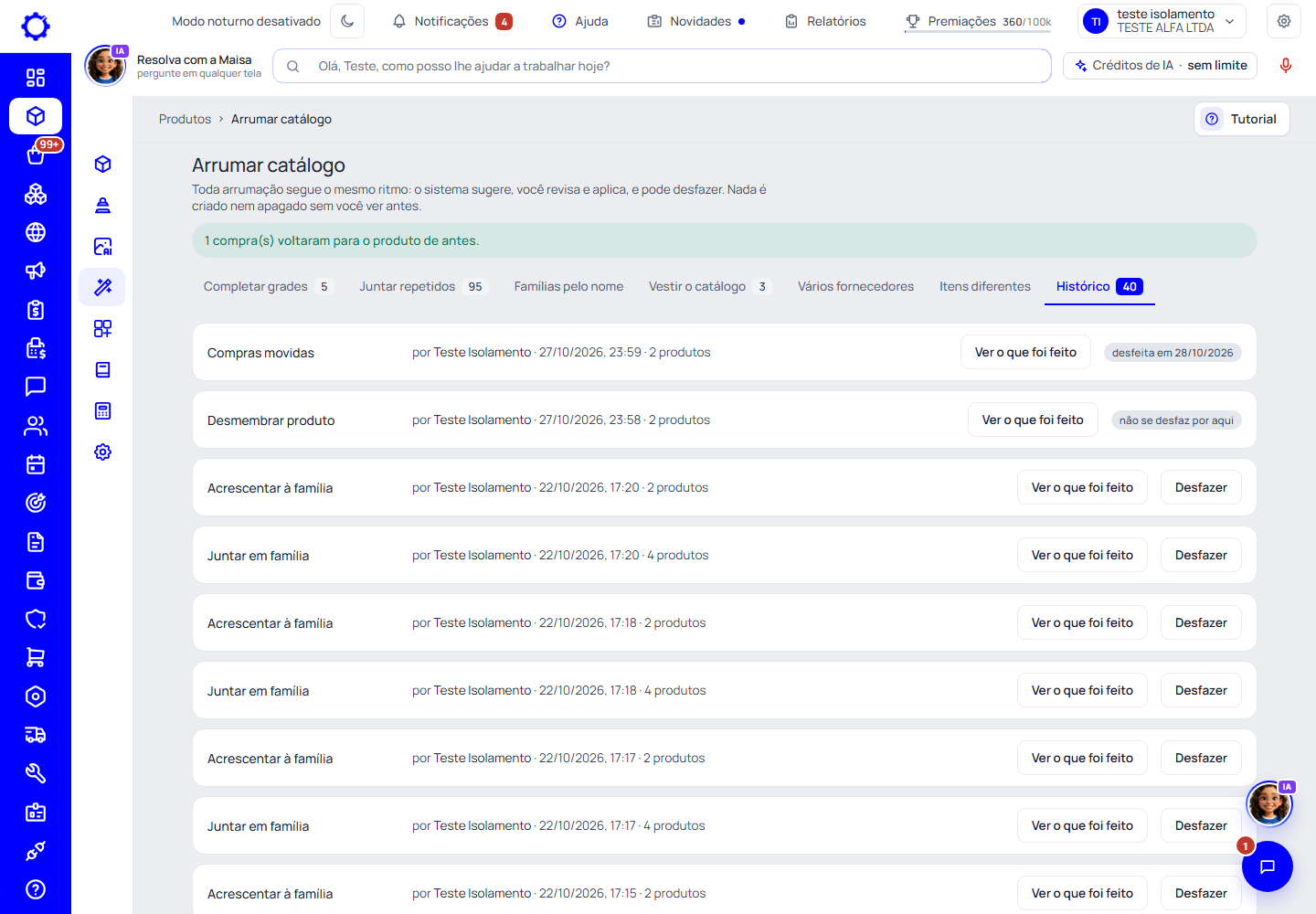Switch to Juntar repetidos tab
The height and width of the screenshot is (914, 1316).
coord(424,287)
